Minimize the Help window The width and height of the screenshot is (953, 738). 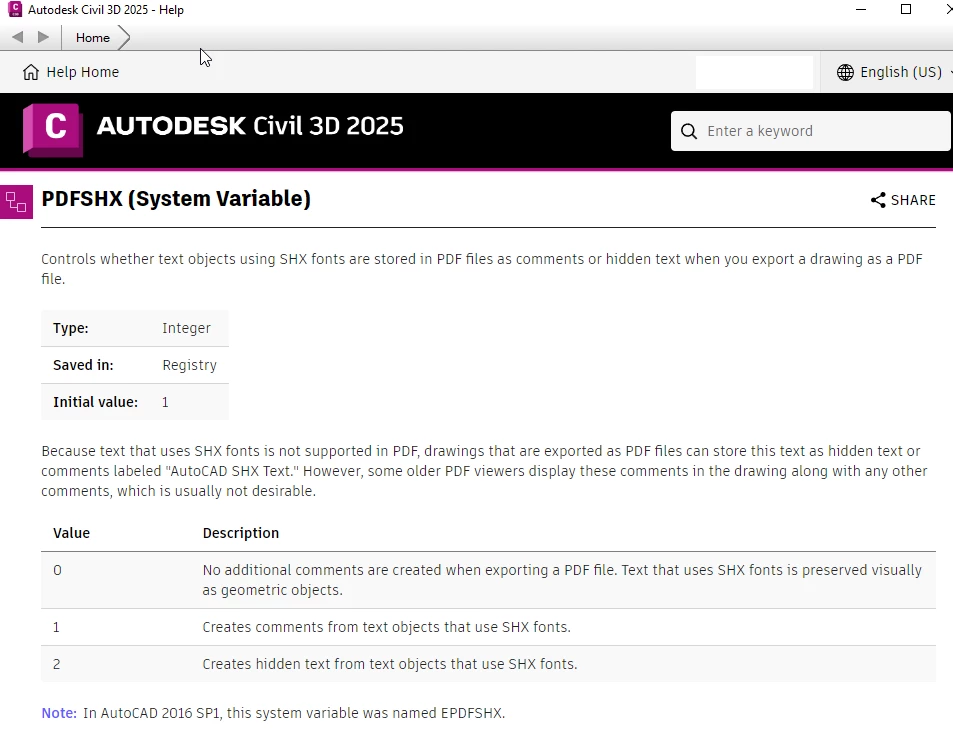(x=861, y=9)
